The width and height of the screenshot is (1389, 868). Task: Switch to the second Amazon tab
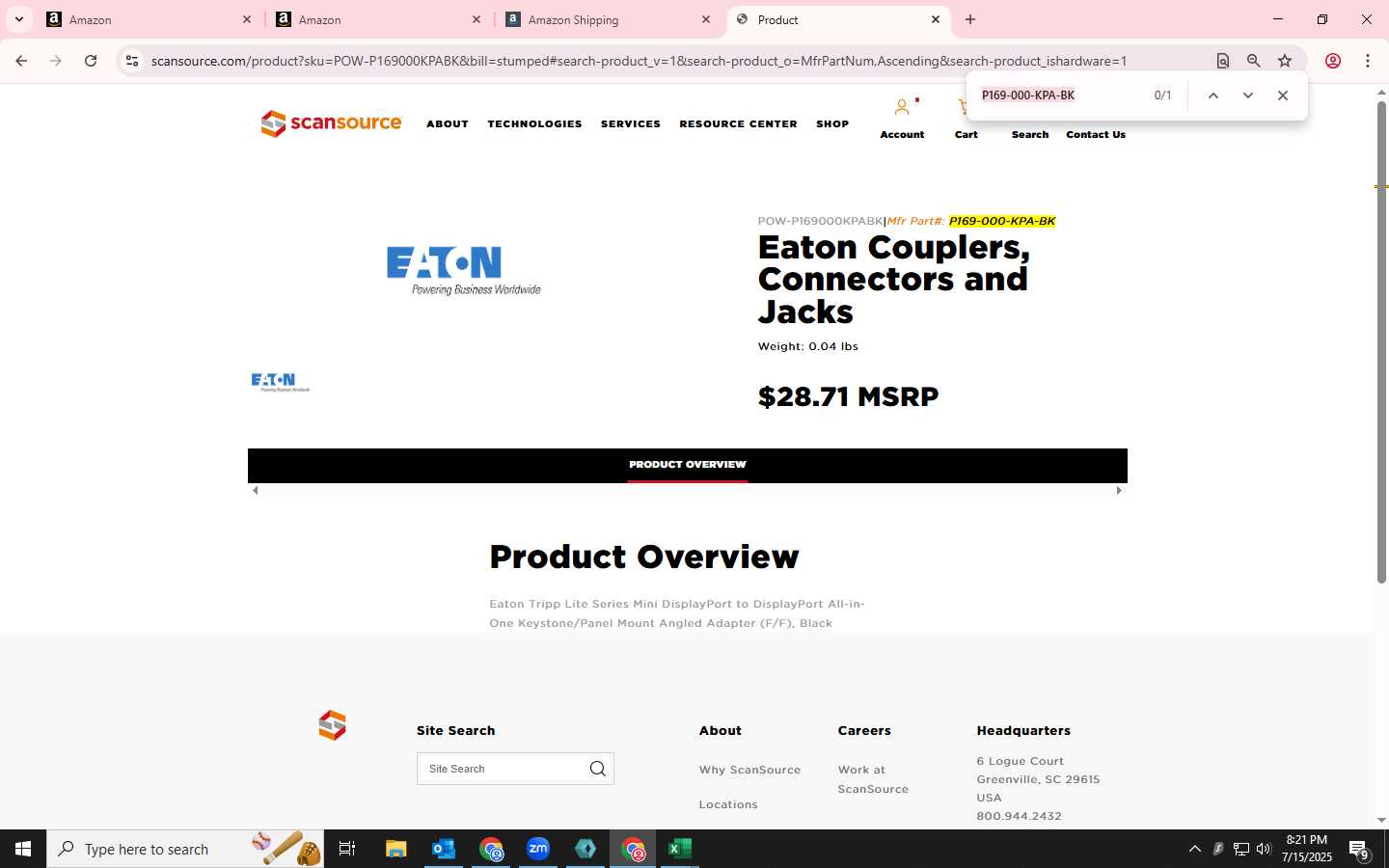tap(379, 19)
